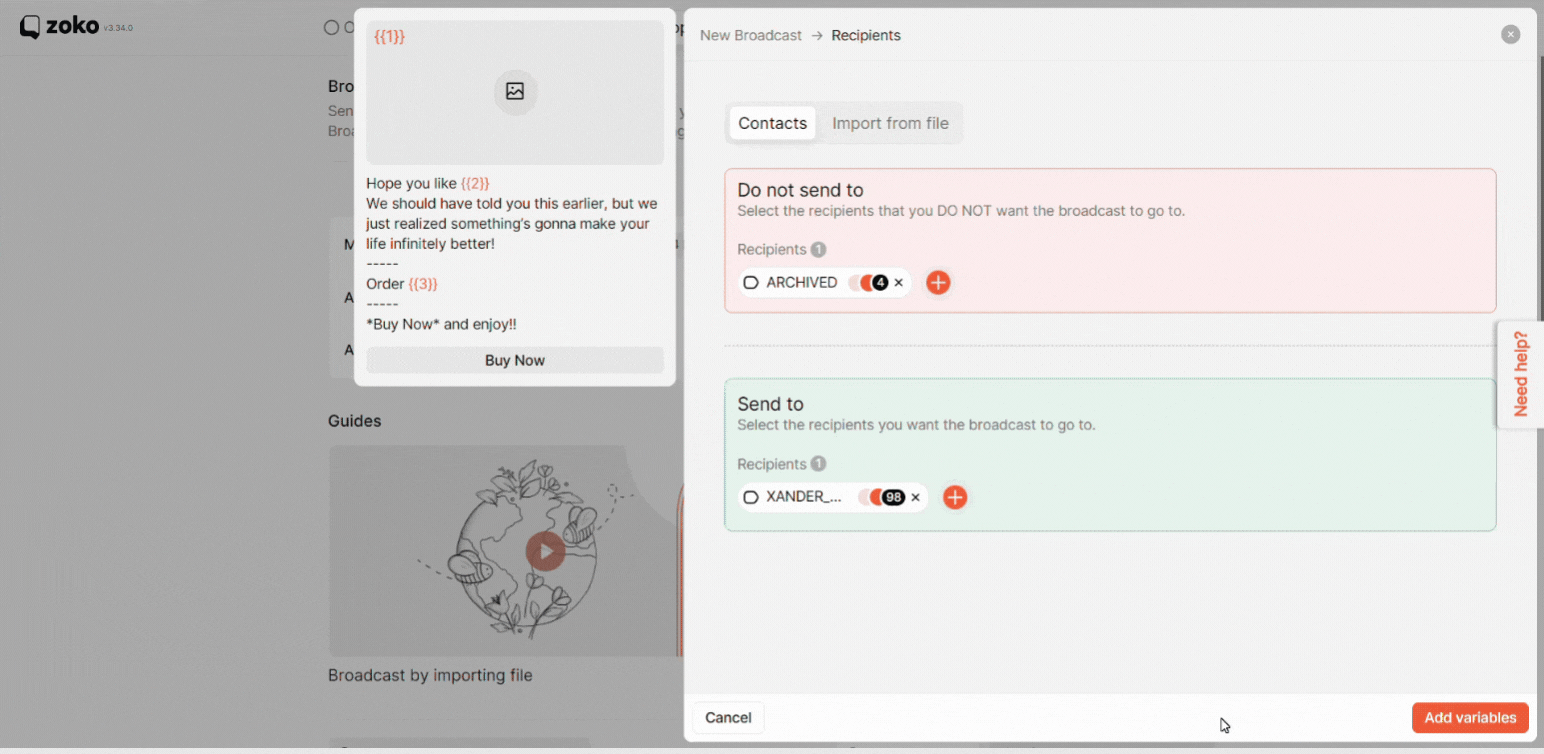Remove the ARCHIVED tag from excluded recipients

pos(898,283)
